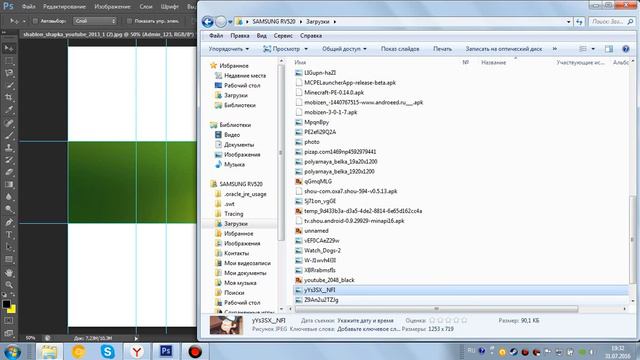Select the Rectangle shape tool

(9, 260)
